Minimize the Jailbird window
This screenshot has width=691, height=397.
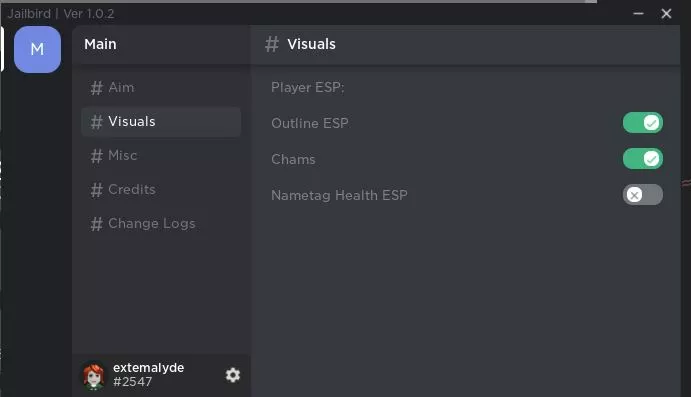click(638, 14)
